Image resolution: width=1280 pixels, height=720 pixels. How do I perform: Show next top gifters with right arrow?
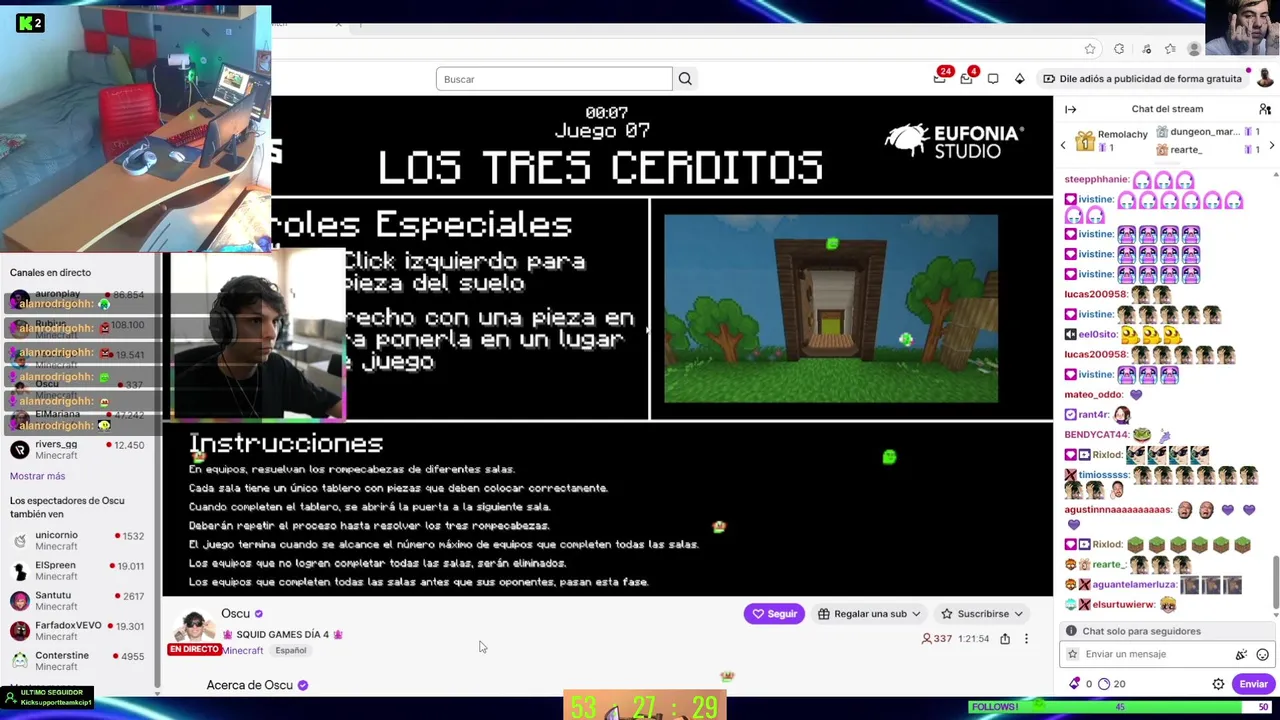tap(1272, 146)
